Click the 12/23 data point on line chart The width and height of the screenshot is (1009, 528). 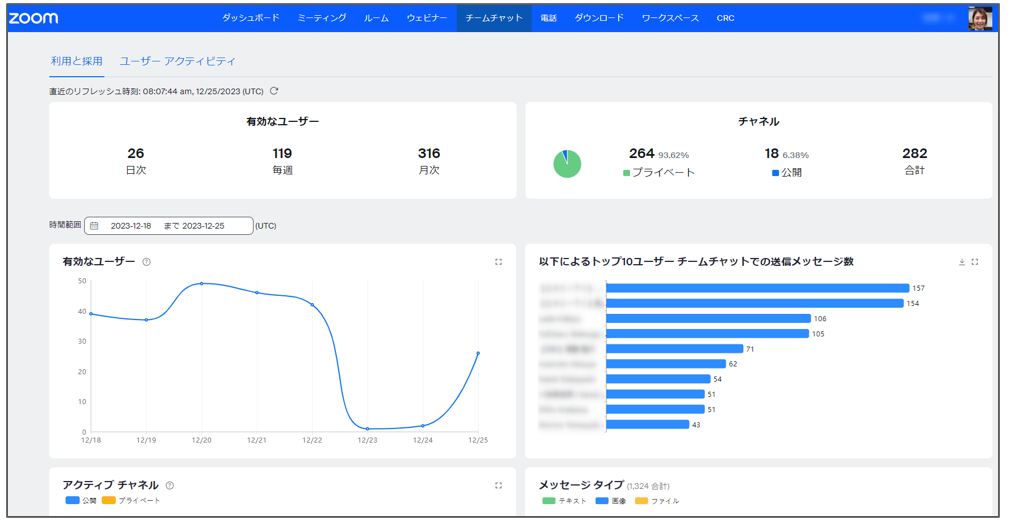367,429
